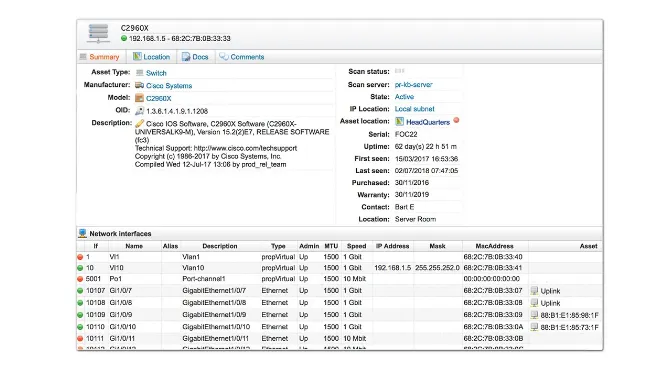Click the uptime value 62 day(s) 22 h 51 m

click(x=426, y=146)
